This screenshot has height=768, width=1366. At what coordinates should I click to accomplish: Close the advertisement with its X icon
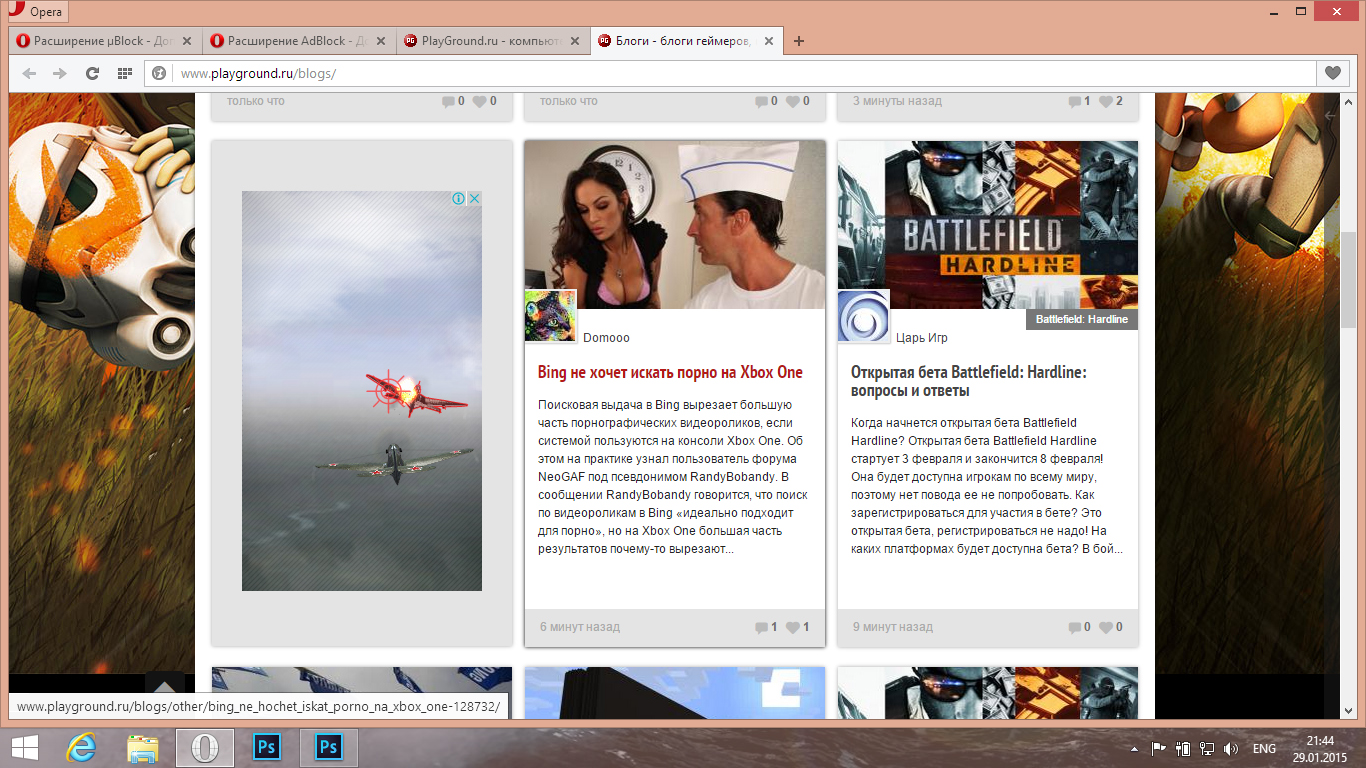[x=475, y=198]
